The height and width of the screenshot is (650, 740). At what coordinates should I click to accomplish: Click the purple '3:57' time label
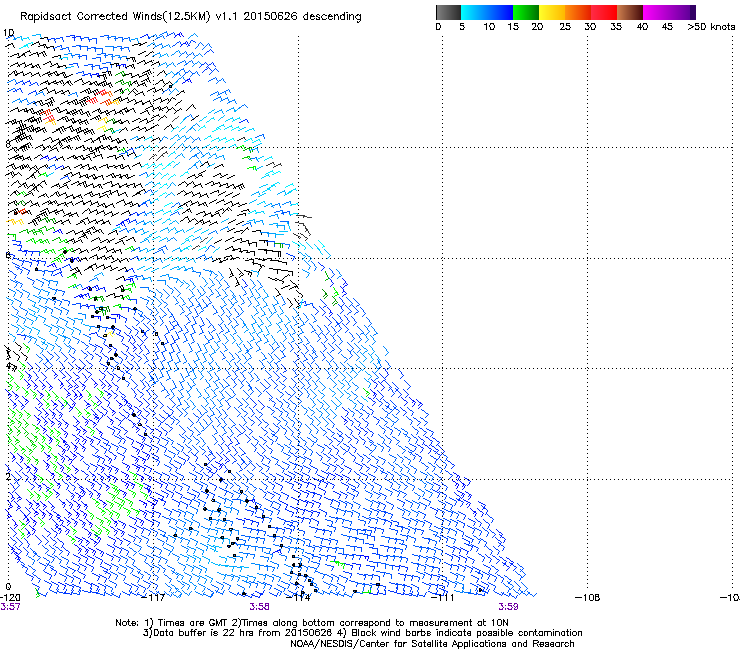[x=10, y=607]
